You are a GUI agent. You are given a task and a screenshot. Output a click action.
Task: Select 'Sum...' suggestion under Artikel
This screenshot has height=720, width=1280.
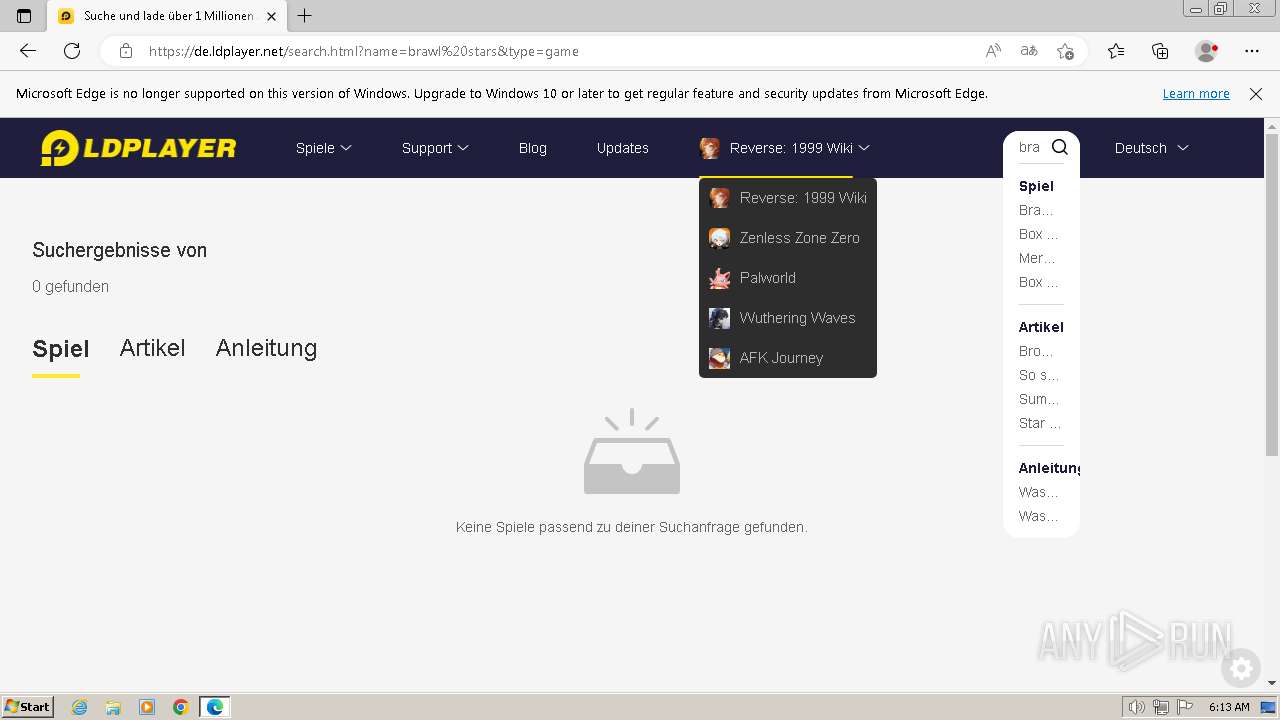point(1038,399)
